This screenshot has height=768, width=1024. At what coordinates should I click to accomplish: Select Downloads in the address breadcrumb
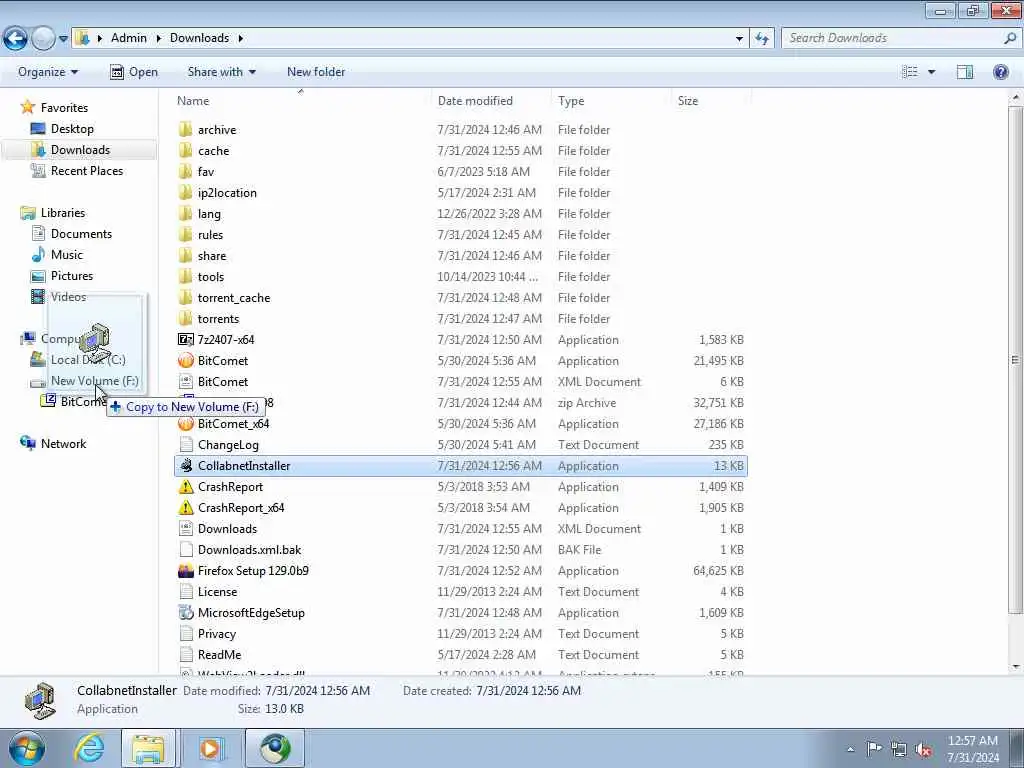199,38
